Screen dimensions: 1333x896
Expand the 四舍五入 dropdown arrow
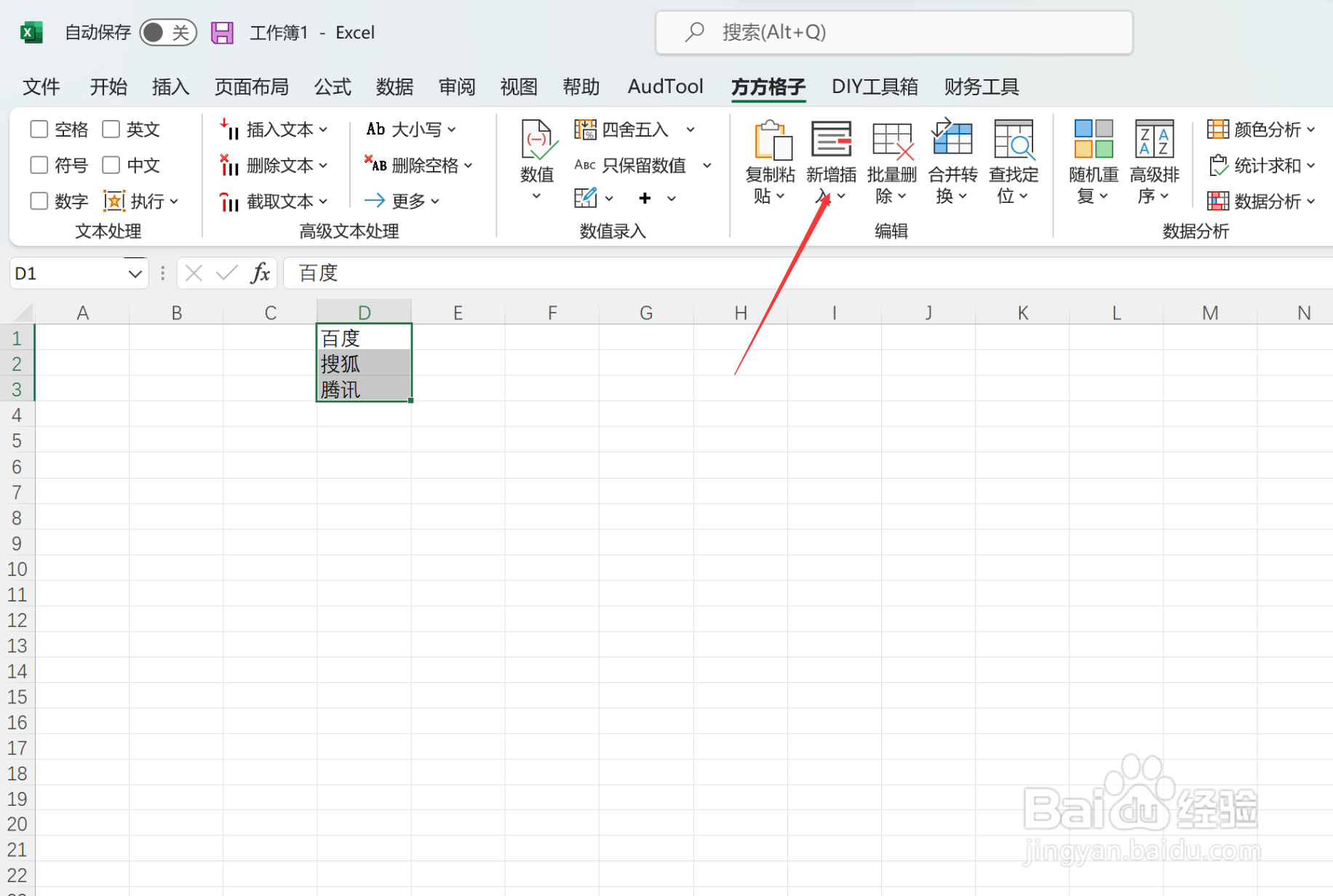(x=691, y=129)
